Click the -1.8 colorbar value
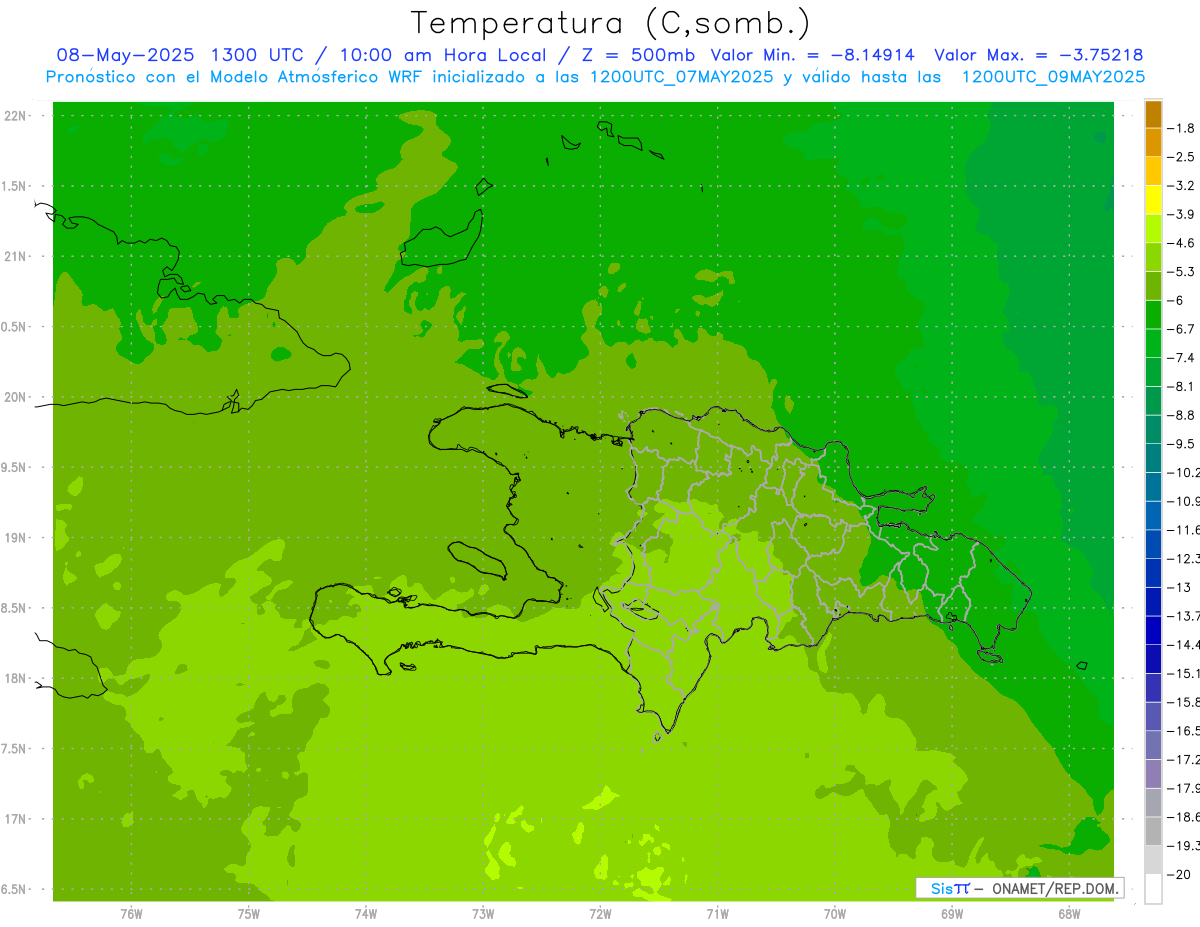Screen dimensions: 1200x927 click(1182, 128)
